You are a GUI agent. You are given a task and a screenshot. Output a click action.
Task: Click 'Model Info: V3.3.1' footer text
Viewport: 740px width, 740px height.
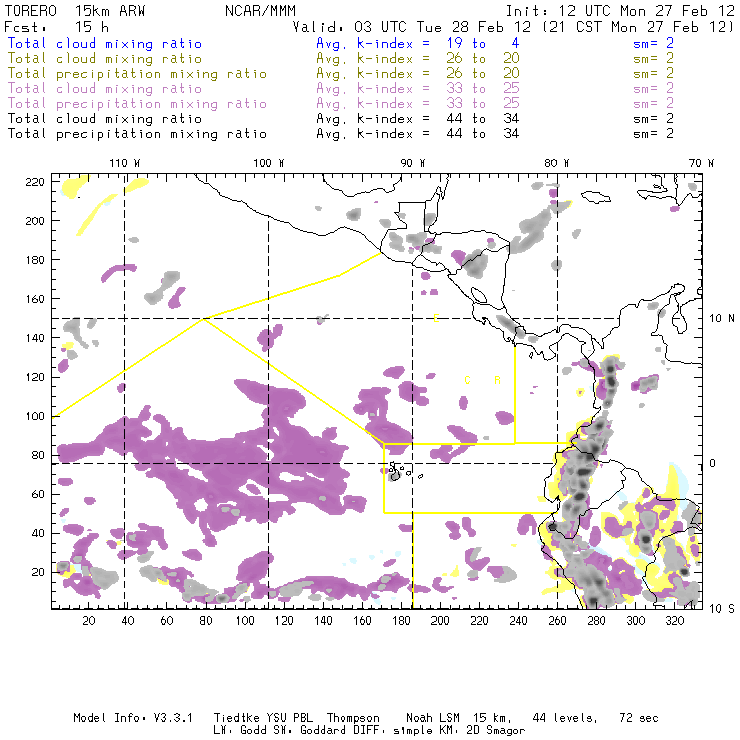coord(133,718)
